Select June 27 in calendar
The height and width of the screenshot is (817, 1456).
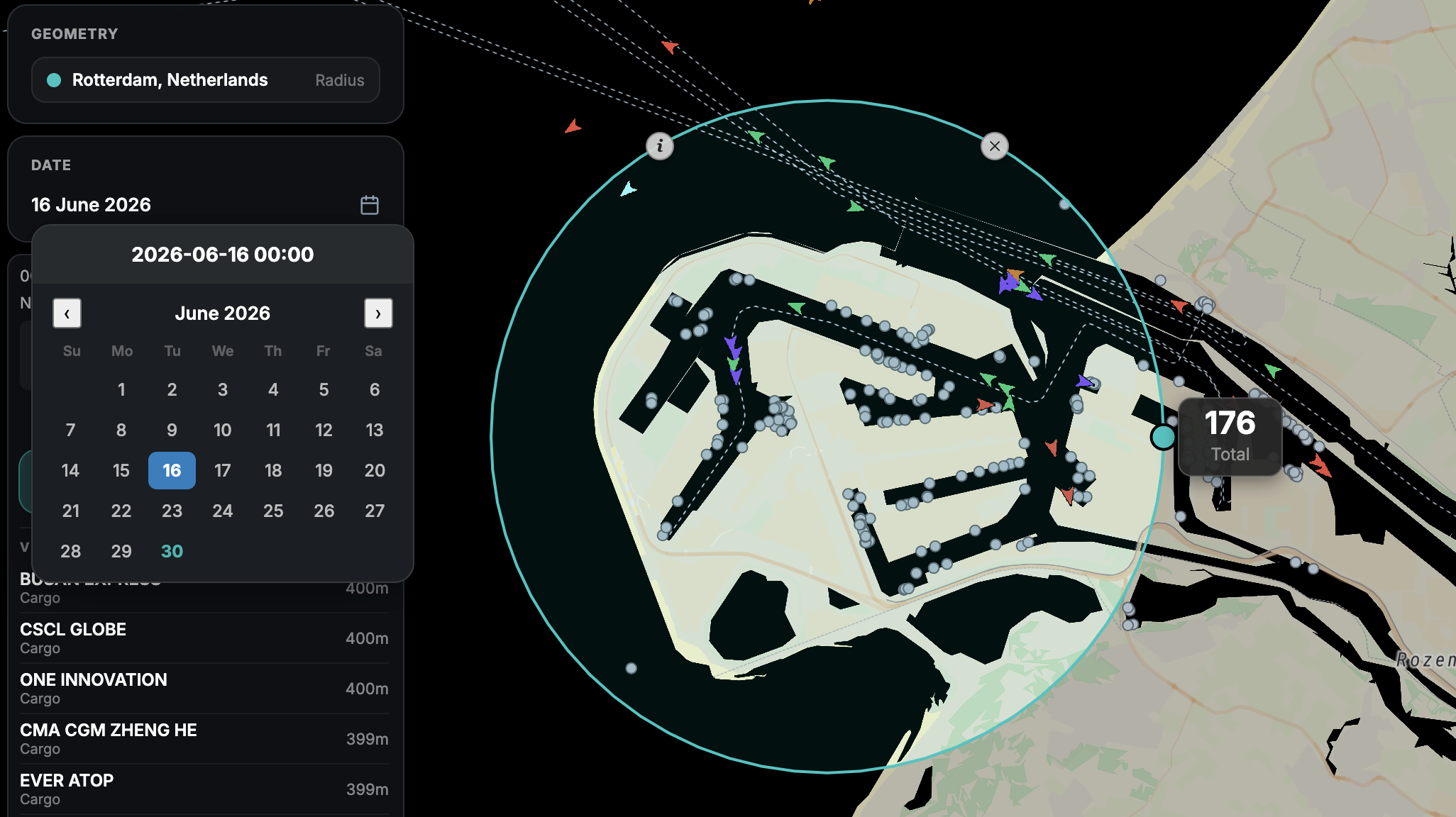pyautogui.click(x=375, y=511)
